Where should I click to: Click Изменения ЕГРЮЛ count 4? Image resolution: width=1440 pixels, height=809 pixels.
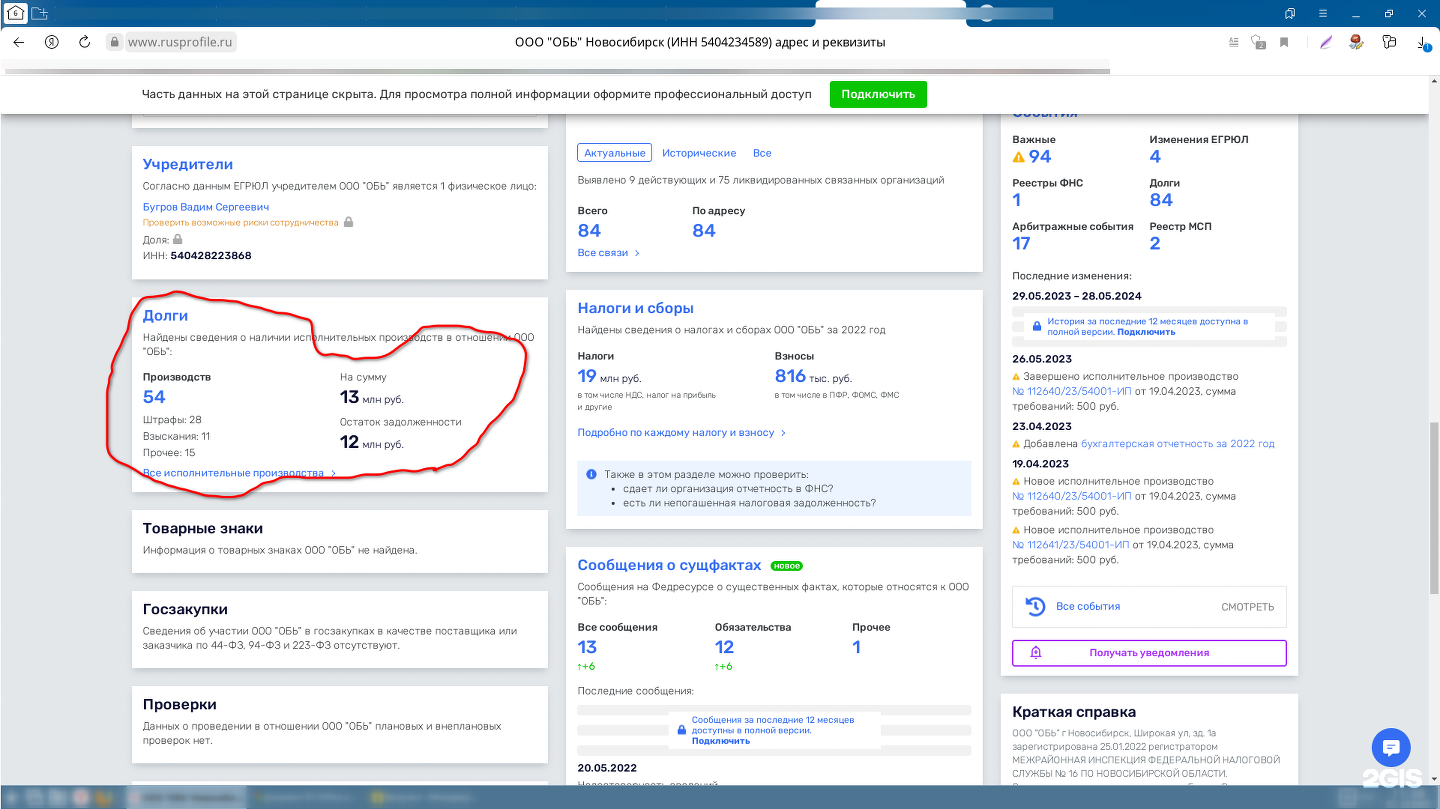[1155, 157]
